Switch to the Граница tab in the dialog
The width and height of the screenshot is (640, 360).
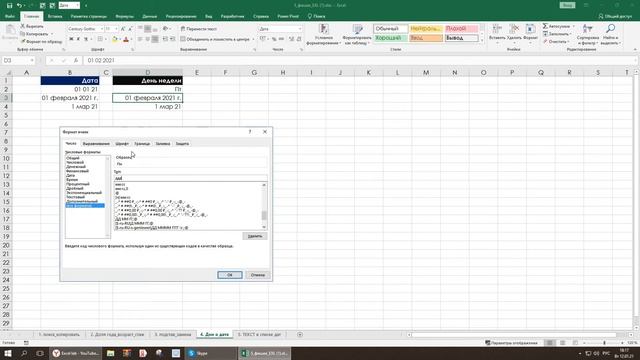142,144
